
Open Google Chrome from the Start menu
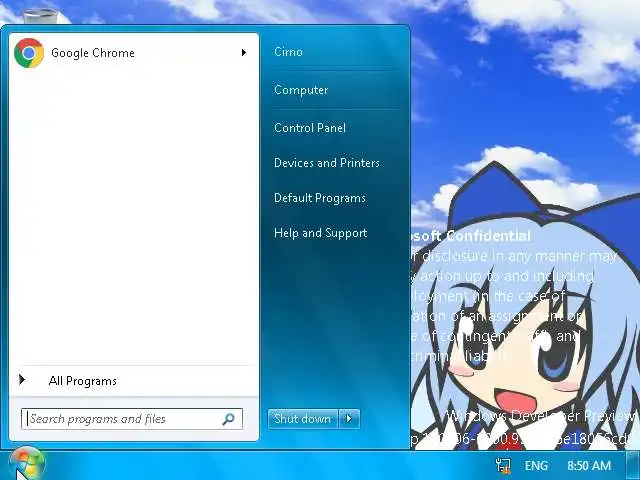coord(134,53)
